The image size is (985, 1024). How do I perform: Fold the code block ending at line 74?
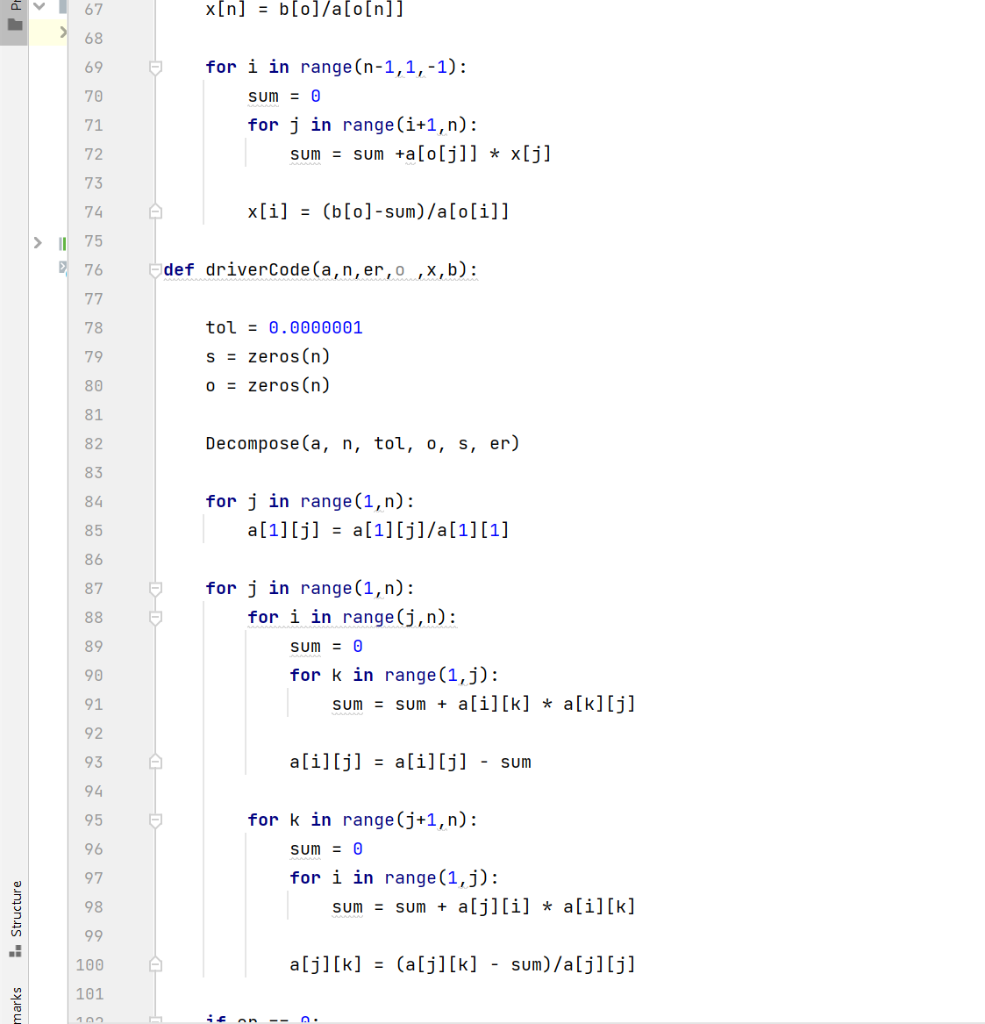coord(155,210)
